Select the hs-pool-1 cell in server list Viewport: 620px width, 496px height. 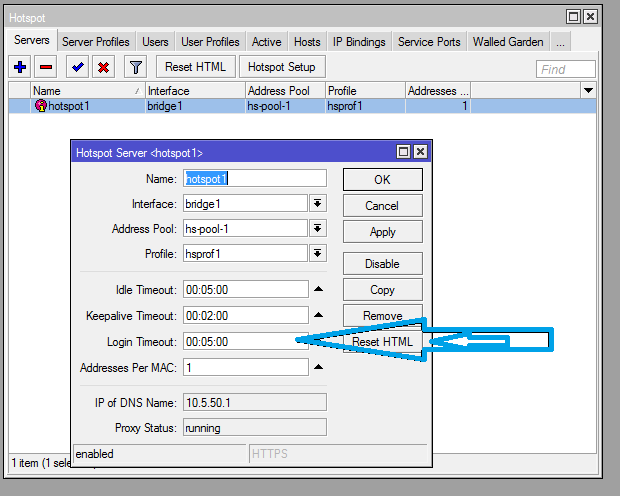tap(285, 106)
